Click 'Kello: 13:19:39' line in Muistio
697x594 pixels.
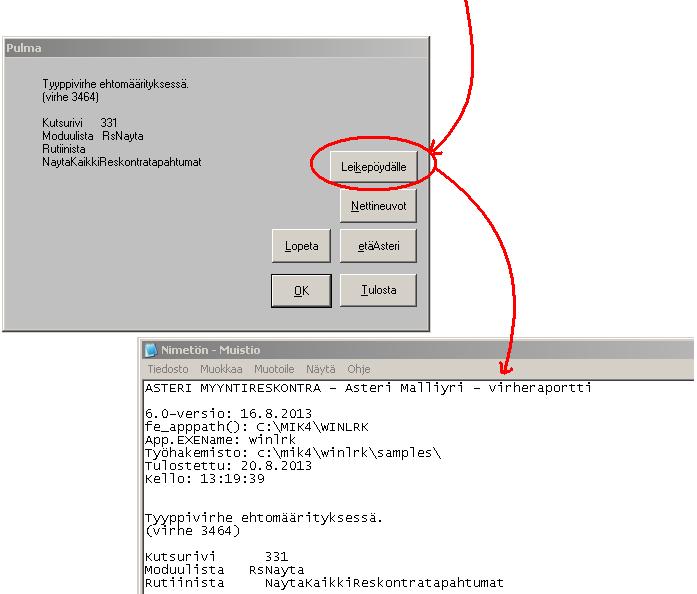pyautogui.click(x=204, y=479)
